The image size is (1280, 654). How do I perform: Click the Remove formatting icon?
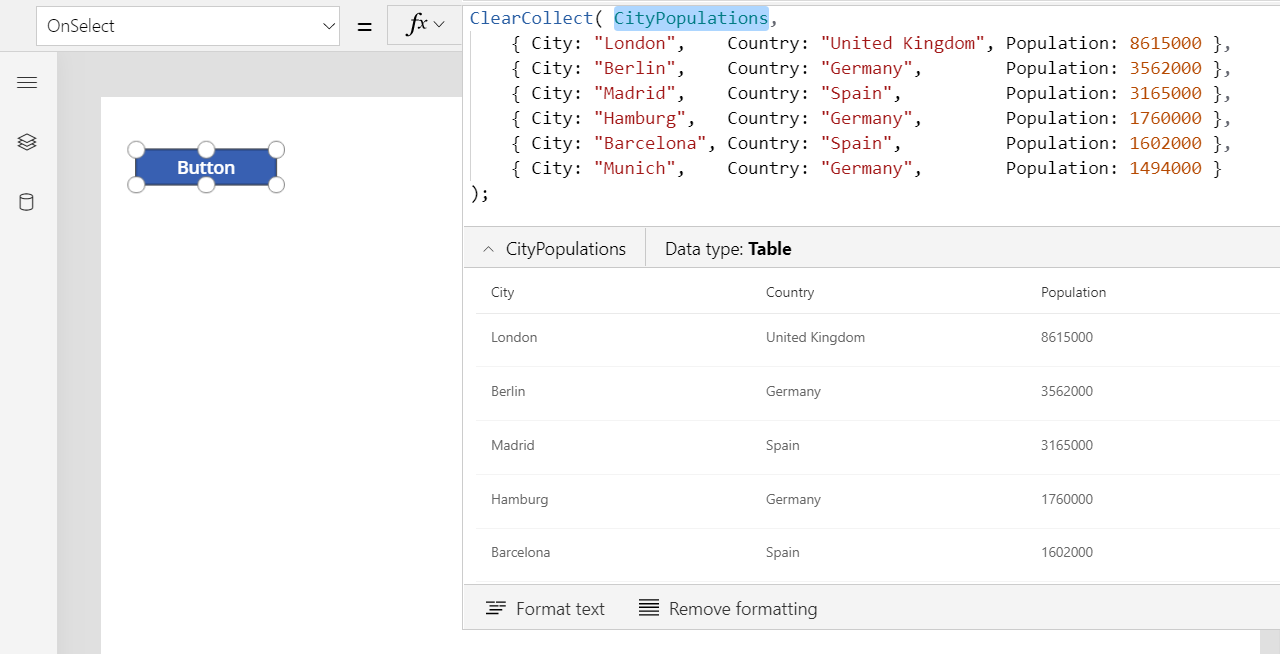click(x=649, y=609)
